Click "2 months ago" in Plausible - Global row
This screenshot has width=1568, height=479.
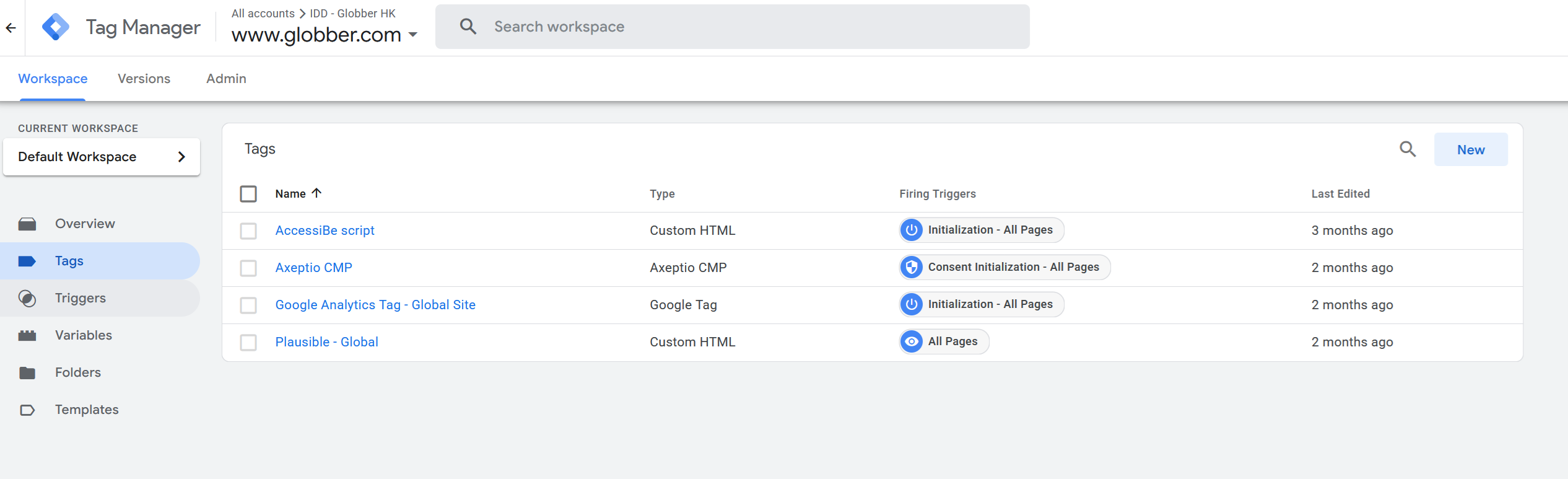point(1352,342)
